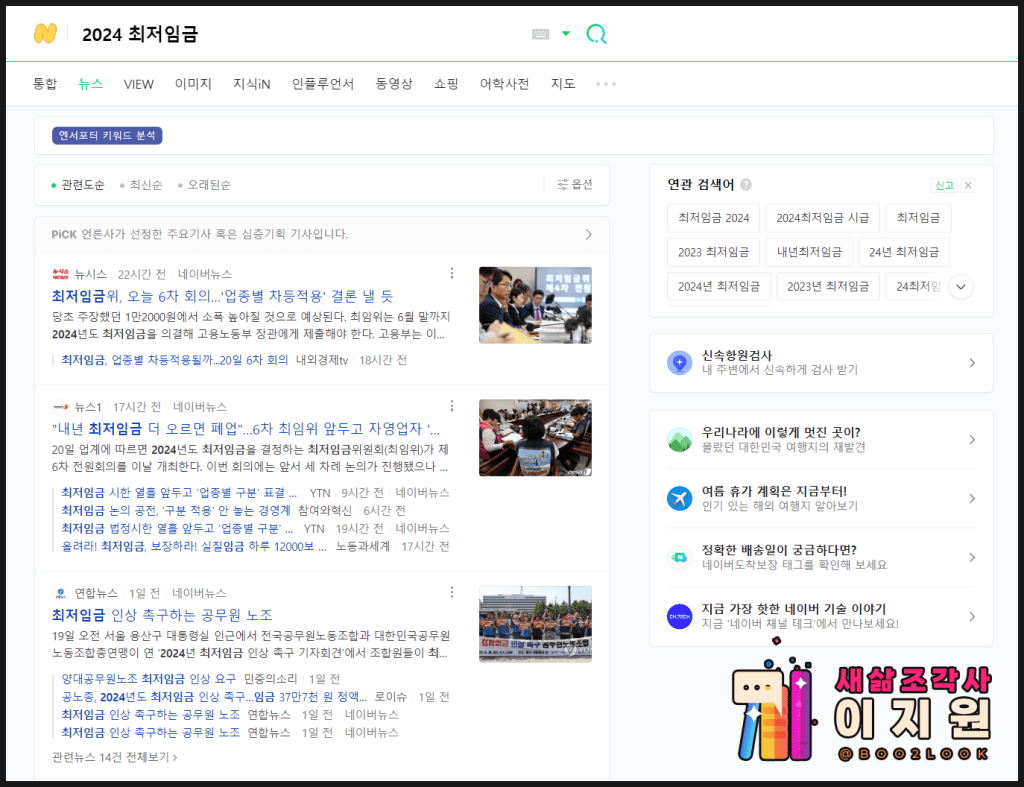Image resolution: width=1024 pixels, height=787 pixels.
Task: Open the three-dot menu for the 뉴스1 article
Action: tap(452, 406)
